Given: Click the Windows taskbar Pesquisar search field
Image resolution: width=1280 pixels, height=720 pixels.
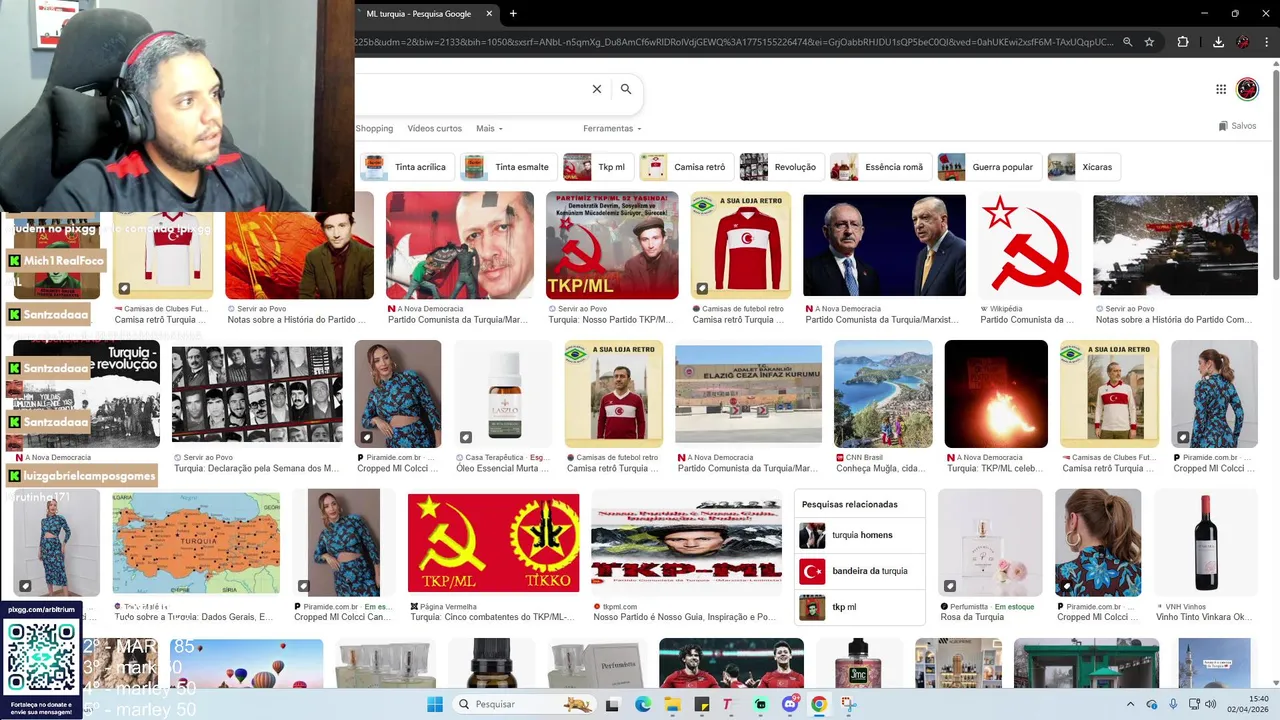Looking at the screenshot, I should click(x=523, y=704).
